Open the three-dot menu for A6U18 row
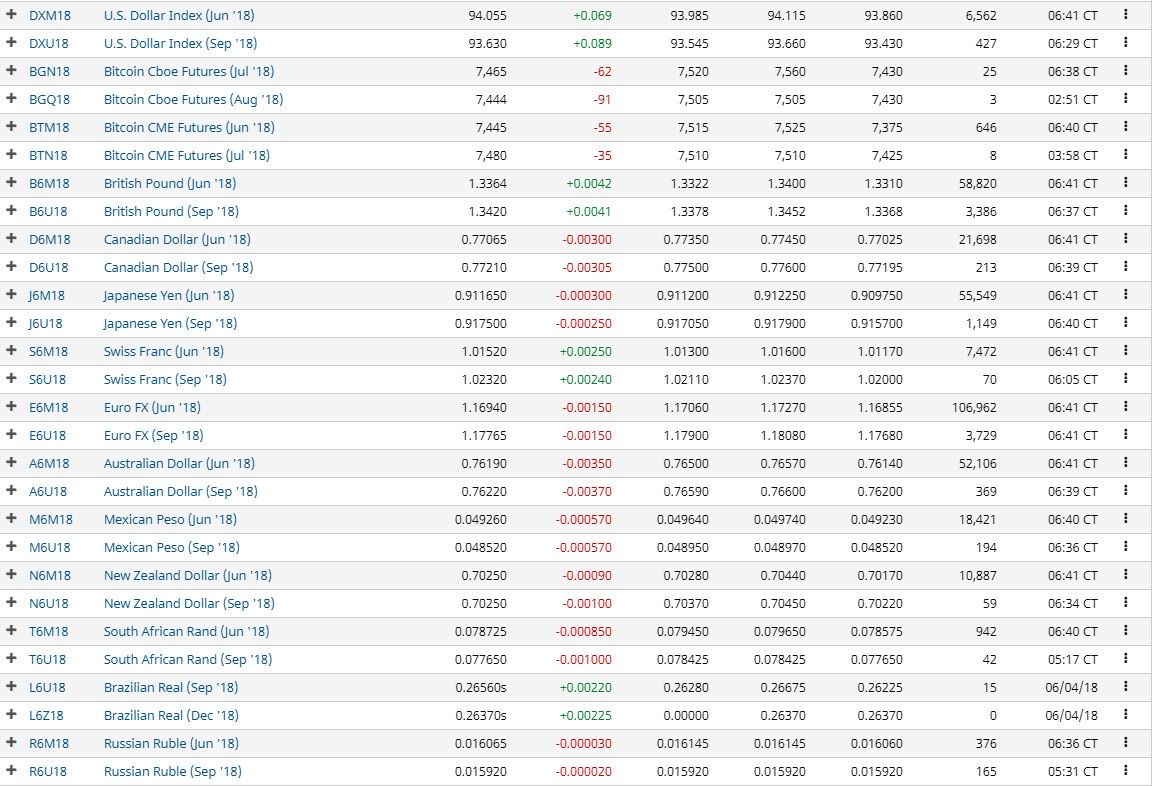 (x=1125, y=491)
